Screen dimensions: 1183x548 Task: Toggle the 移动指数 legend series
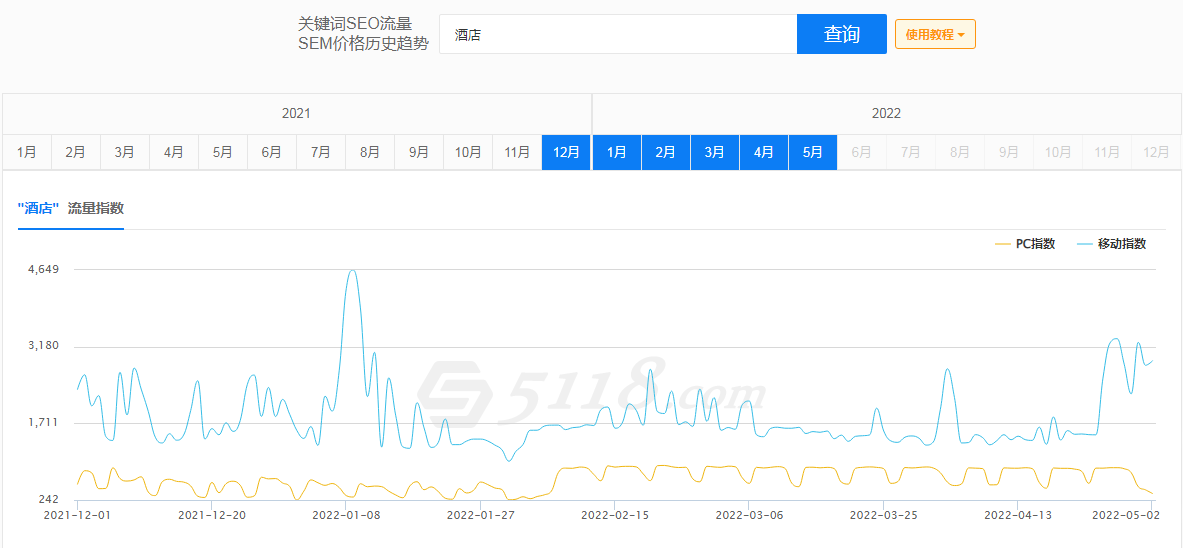tap(1112, 244)
